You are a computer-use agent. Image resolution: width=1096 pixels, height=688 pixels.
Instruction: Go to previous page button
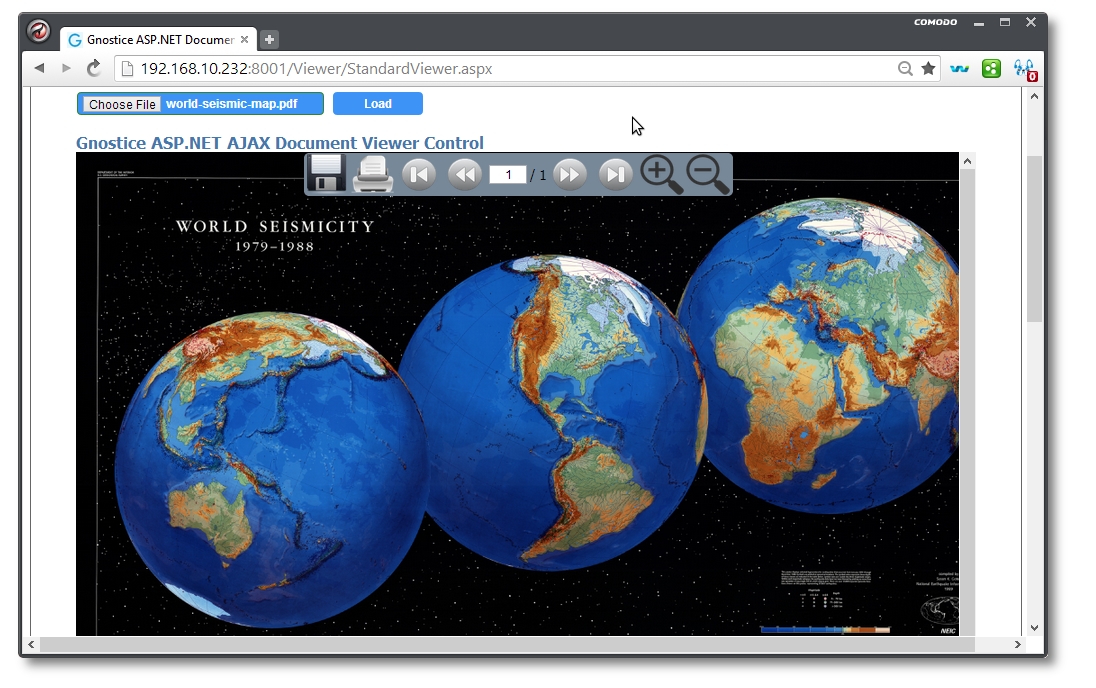coord(465,174)
